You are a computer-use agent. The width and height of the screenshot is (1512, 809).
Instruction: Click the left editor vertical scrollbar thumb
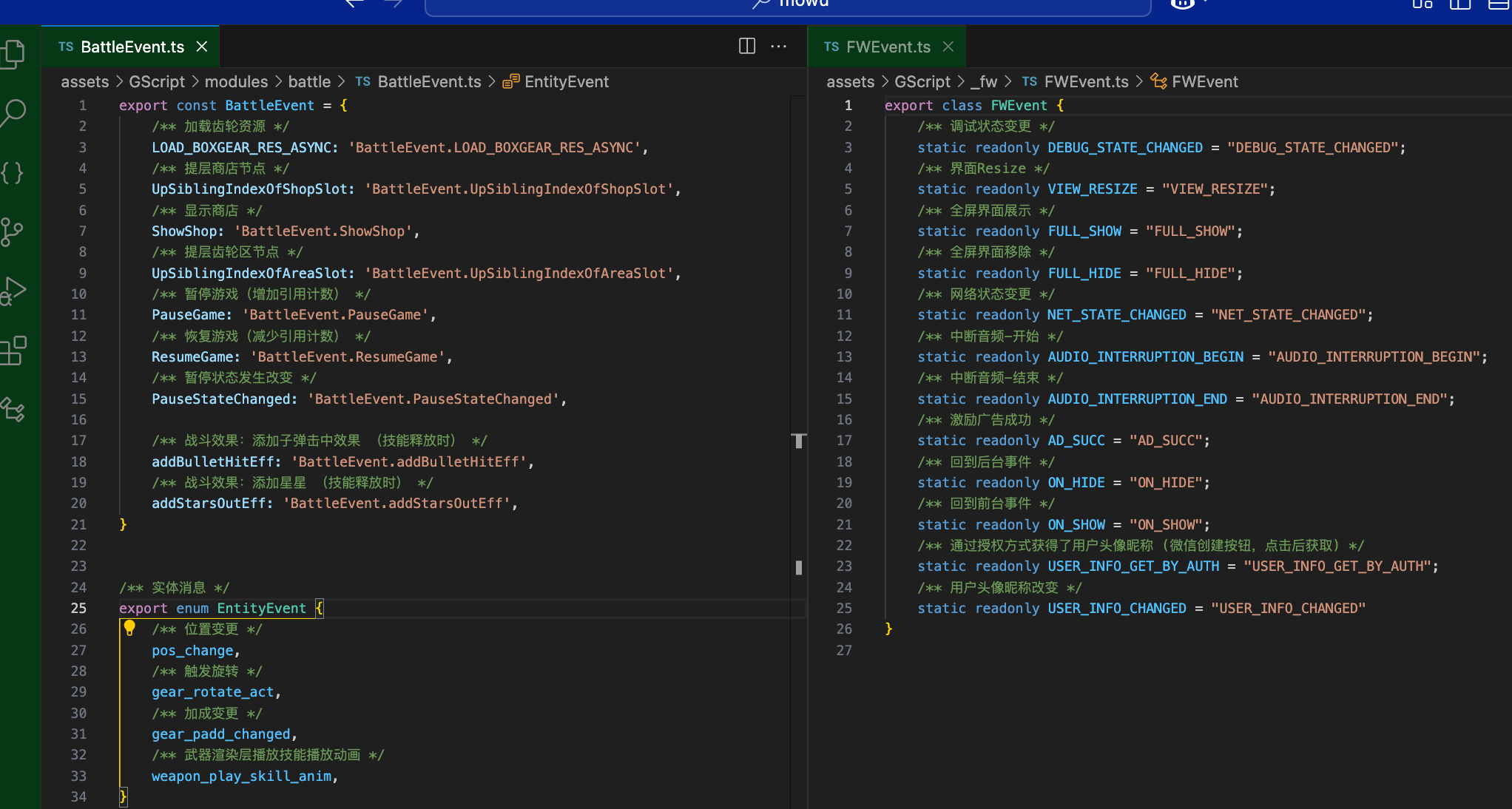pos(799,567)
